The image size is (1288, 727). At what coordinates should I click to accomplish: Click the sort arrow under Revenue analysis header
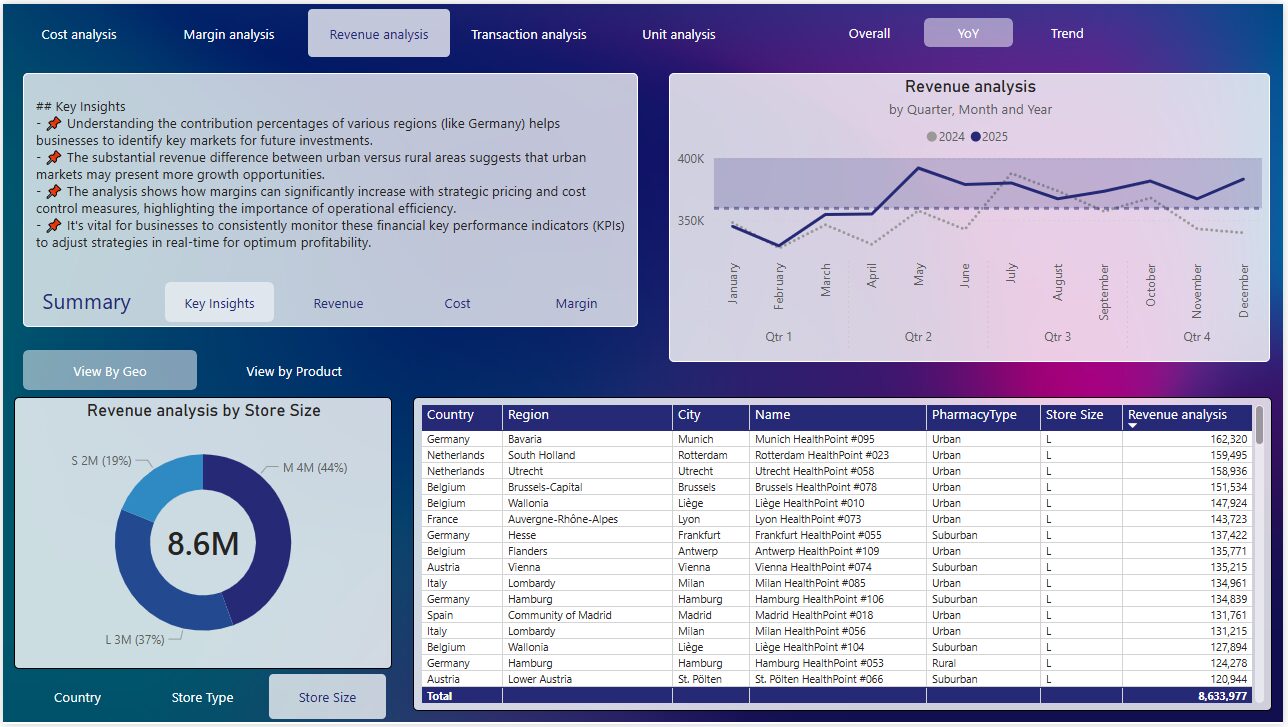(1132, 426)
